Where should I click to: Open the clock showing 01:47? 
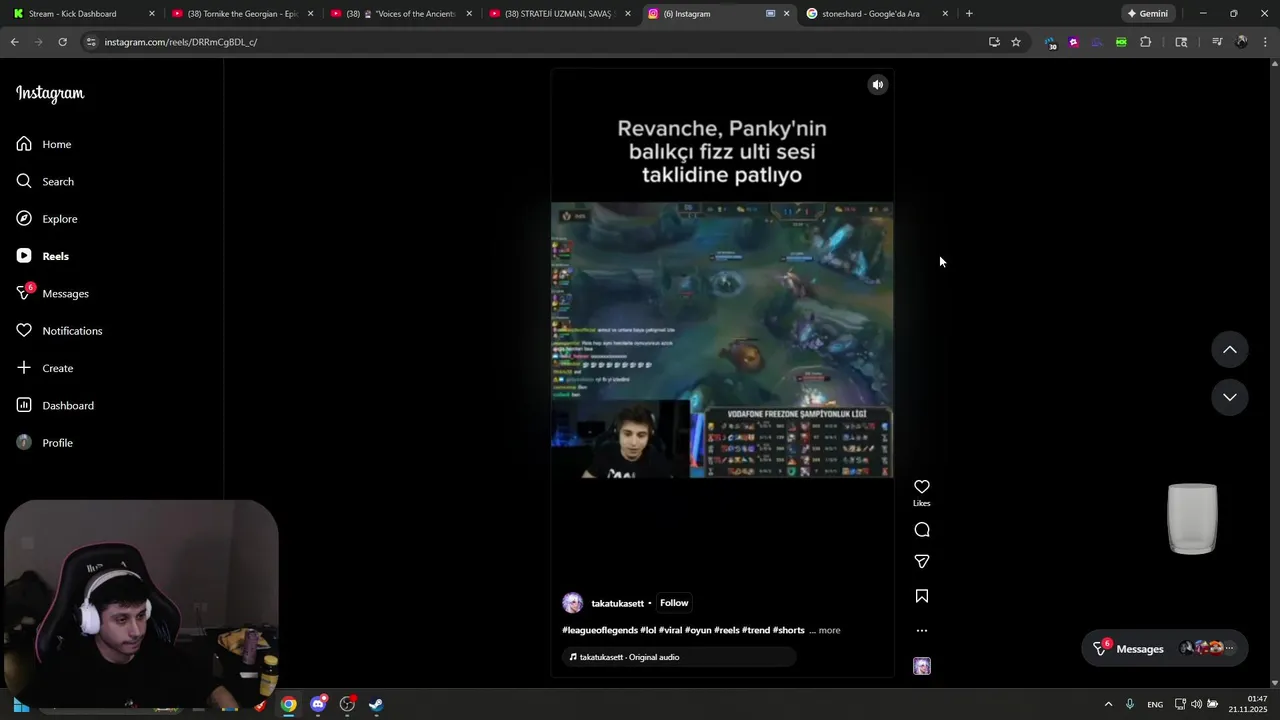1248,703
